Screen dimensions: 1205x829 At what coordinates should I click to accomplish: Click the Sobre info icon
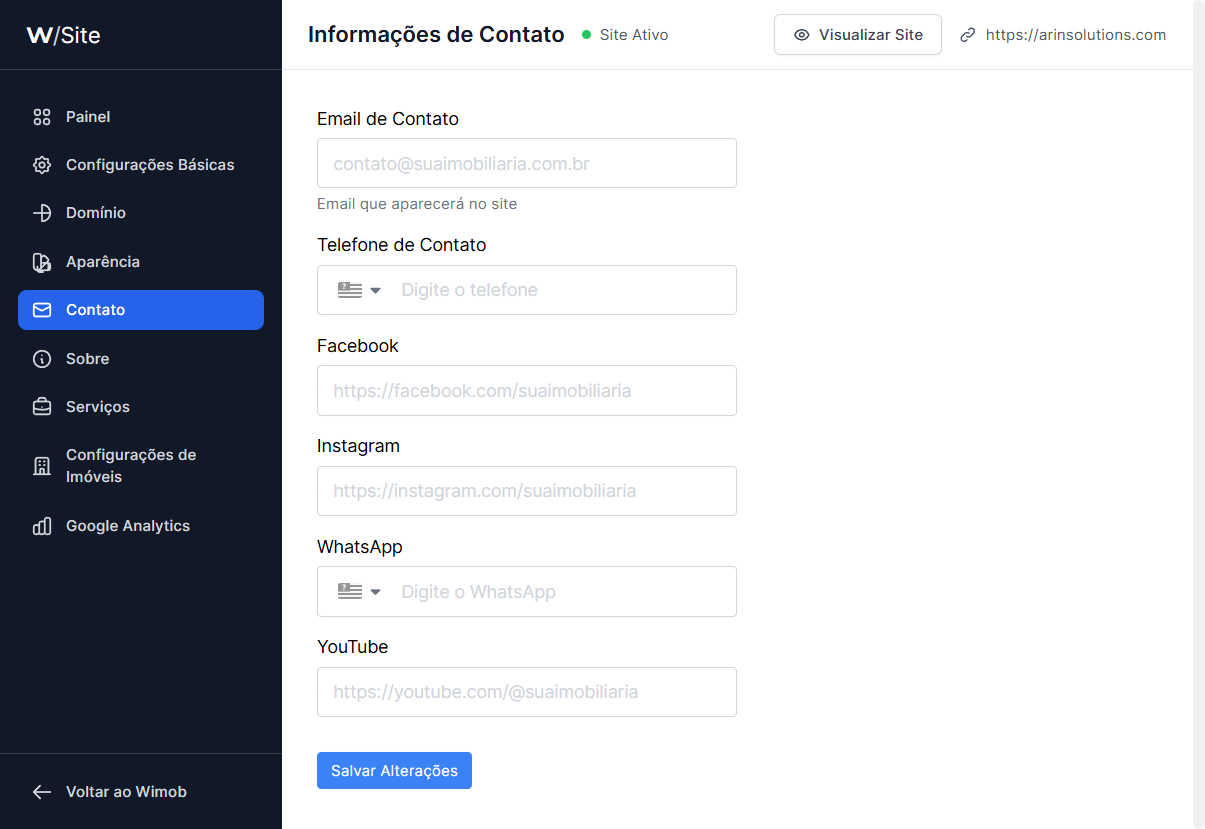(42, 359)
